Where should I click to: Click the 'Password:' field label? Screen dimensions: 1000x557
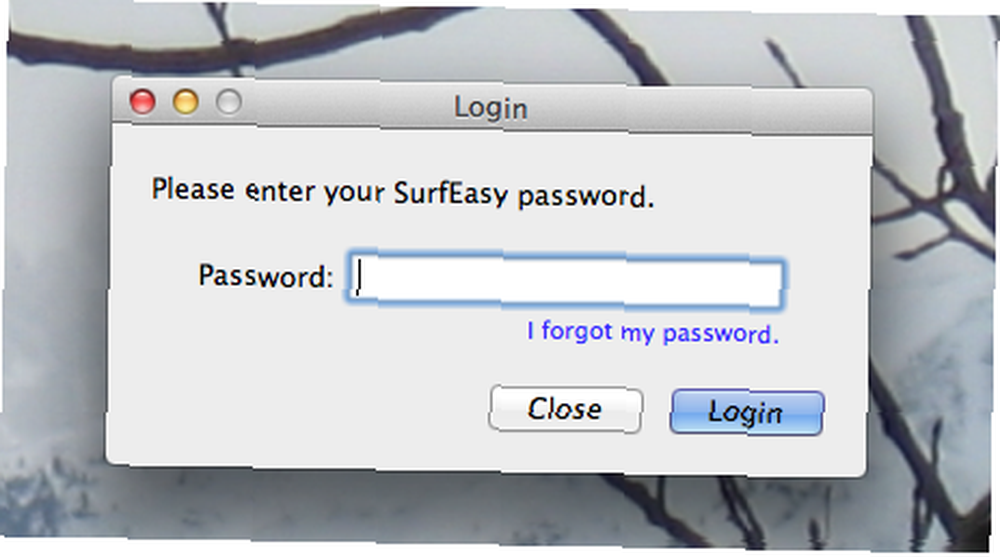pyautogui.click(x=265, y=276)
